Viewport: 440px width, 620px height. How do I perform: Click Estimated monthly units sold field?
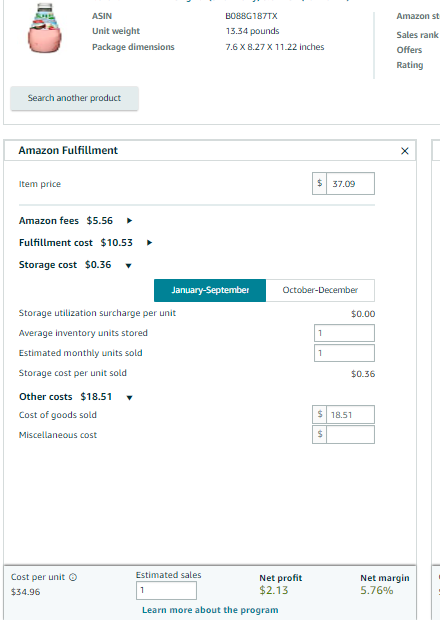[344, 353]
